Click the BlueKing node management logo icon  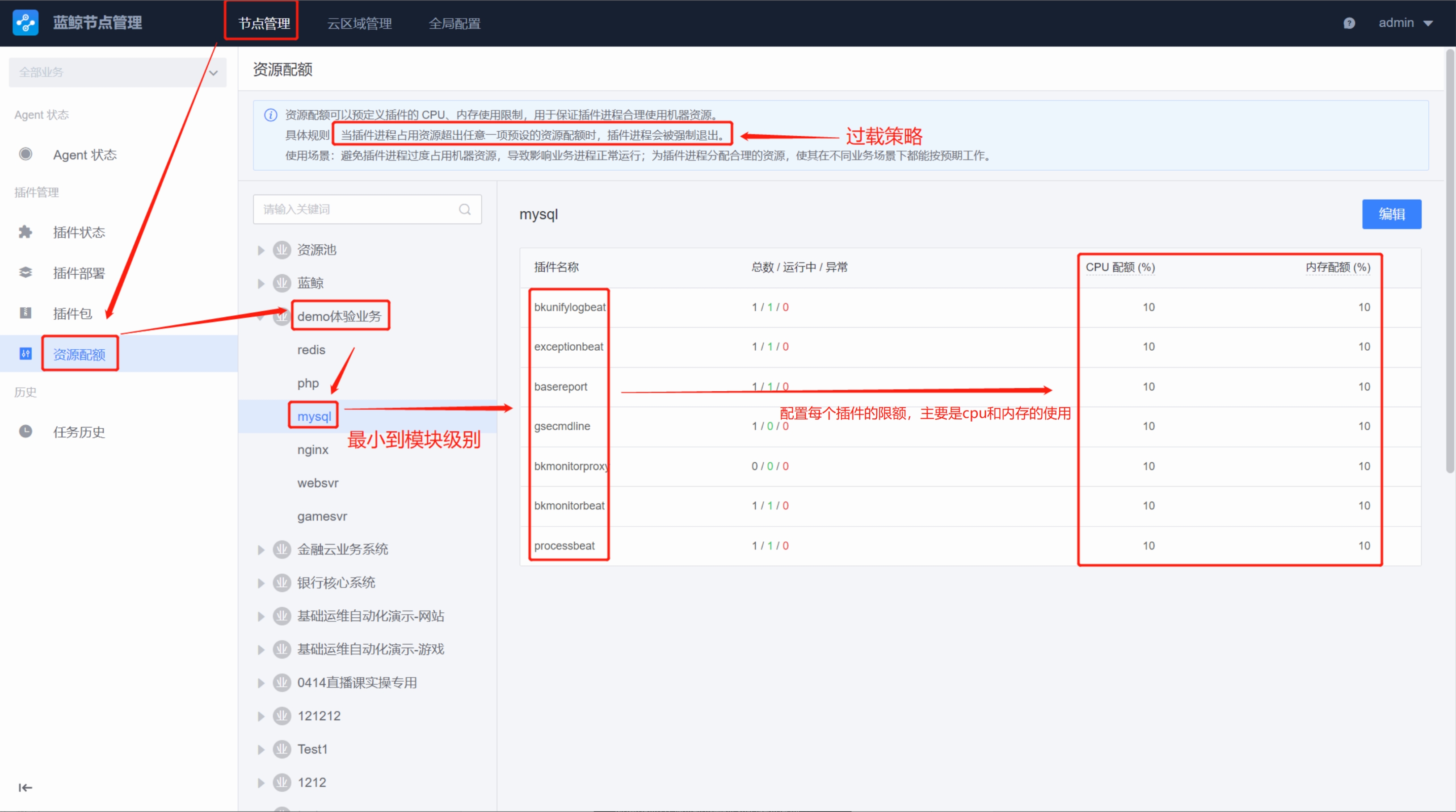[x=25, y=23]
